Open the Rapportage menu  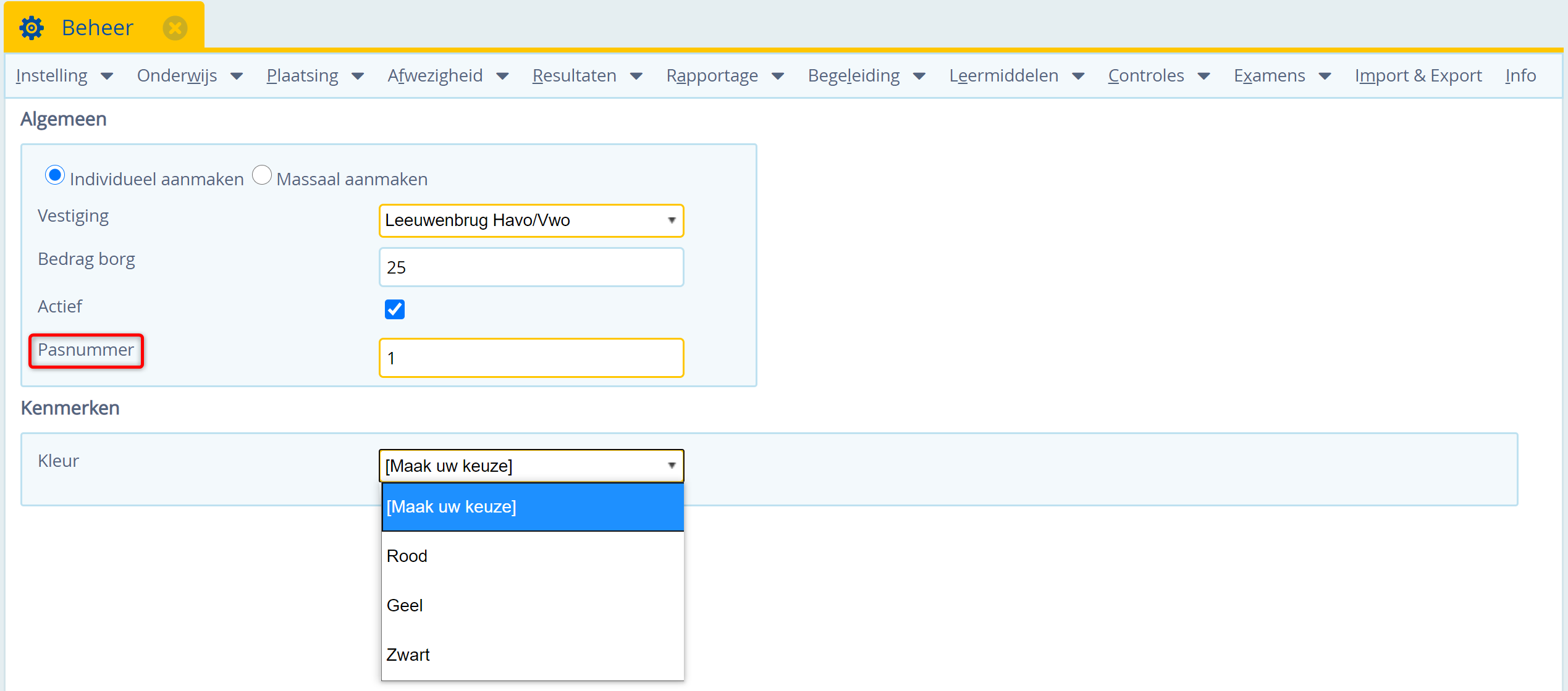712,75
